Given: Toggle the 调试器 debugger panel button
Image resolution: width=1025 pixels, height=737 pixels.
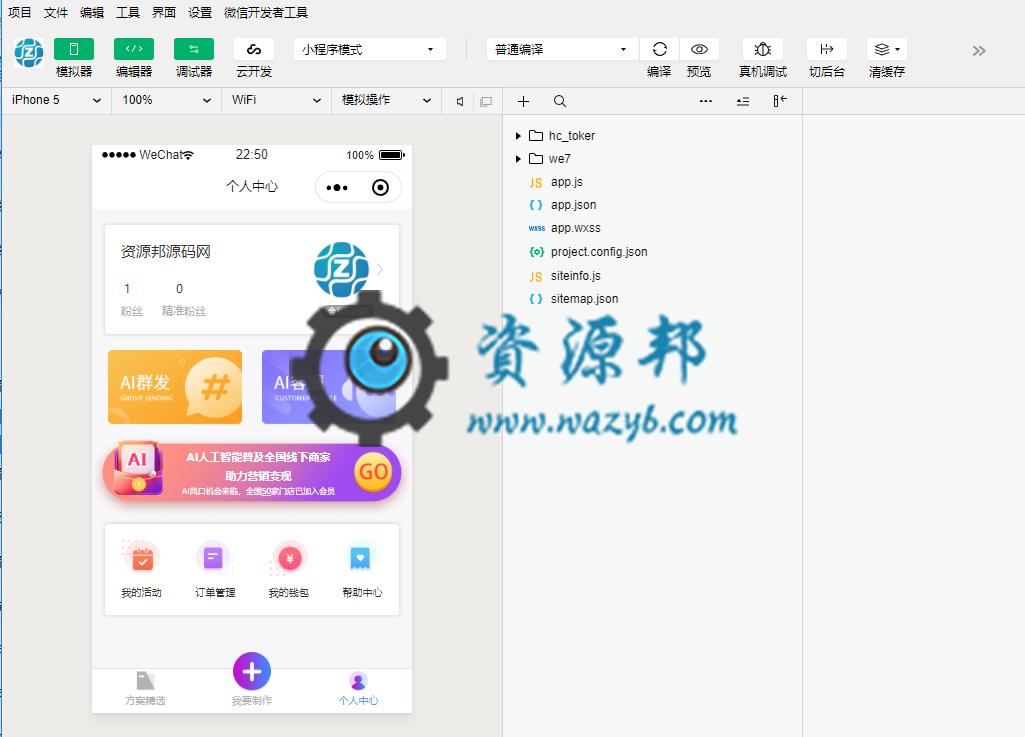Looking at the screenshot, I should click(193, 49).
